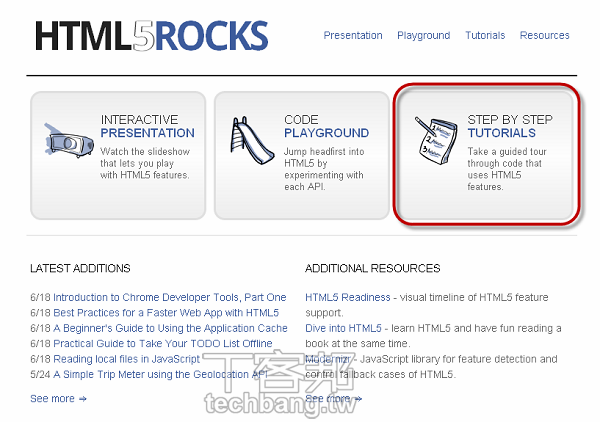This screenshot has height=422, width=600.
Task: Open Playground in top navigation
Action: [424, 36]
